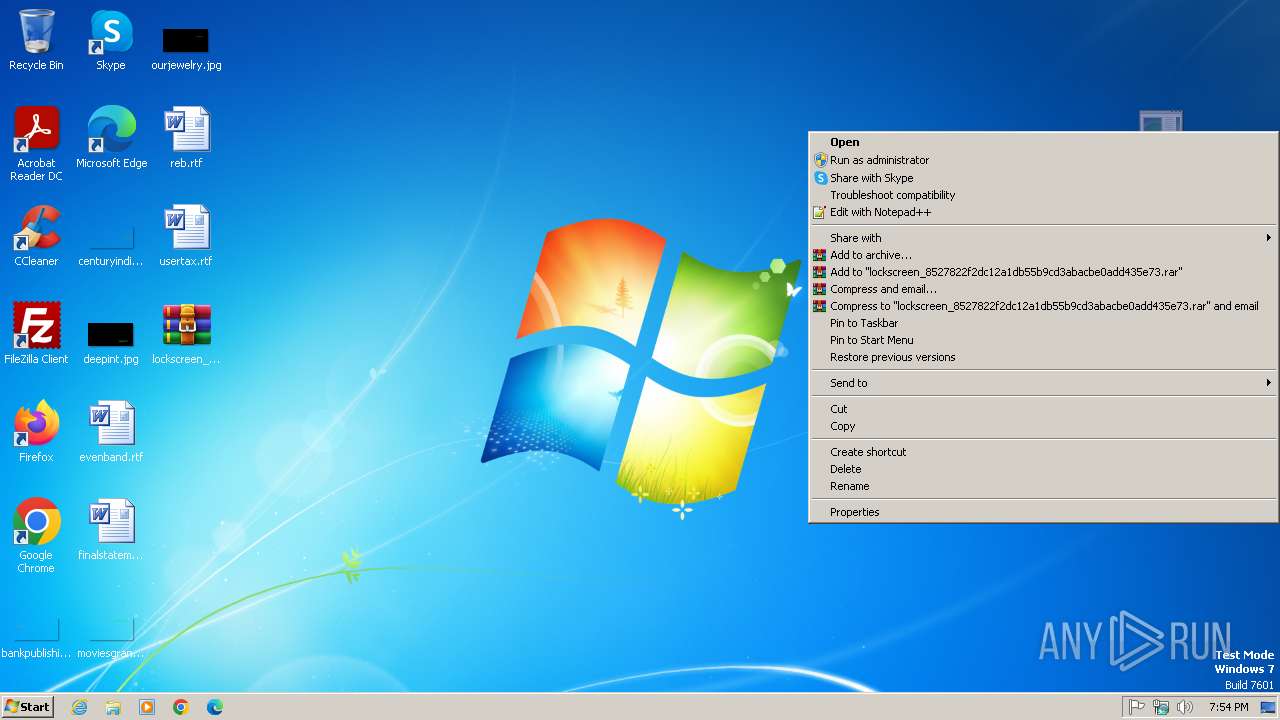Screen dimensions: 1280x720
Task: Choose Cut in the context menu
Action: pos(1043,409)
